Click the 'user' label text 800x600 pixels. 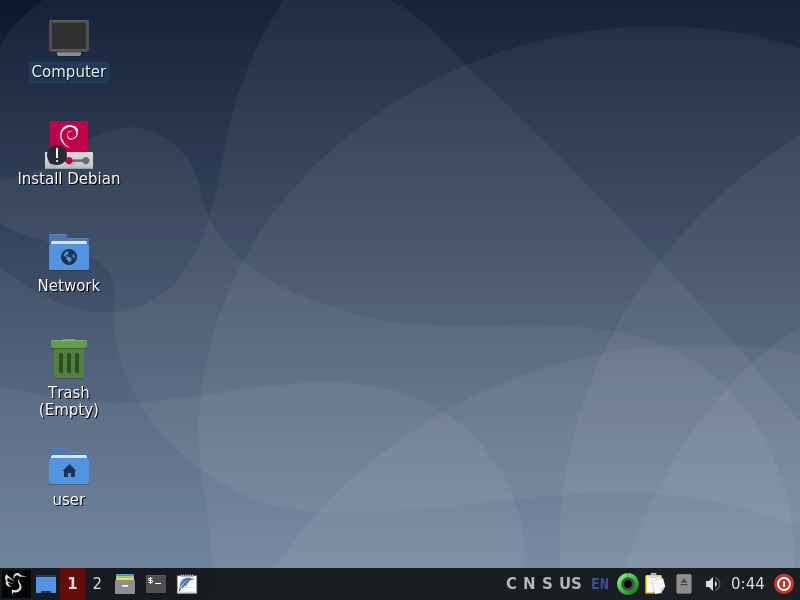tap(69, 499)
